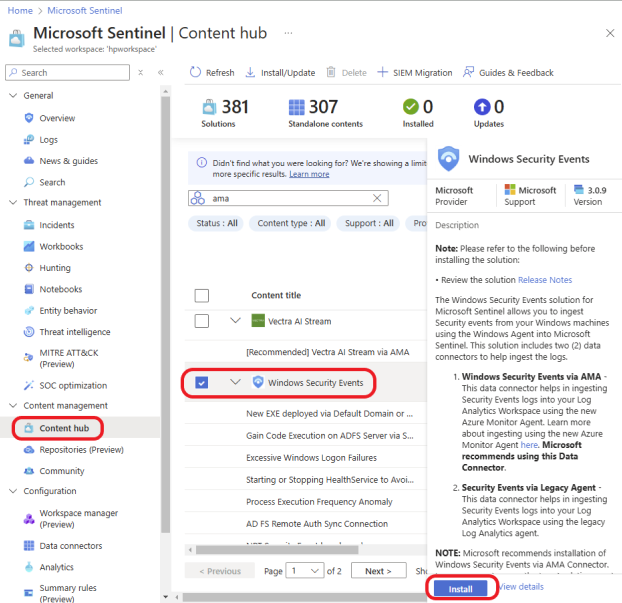622x603 pixels.
Task: Collapse the Vectra AI Stream row chevron
Action: pyautogui.click(x=235, y=320)
